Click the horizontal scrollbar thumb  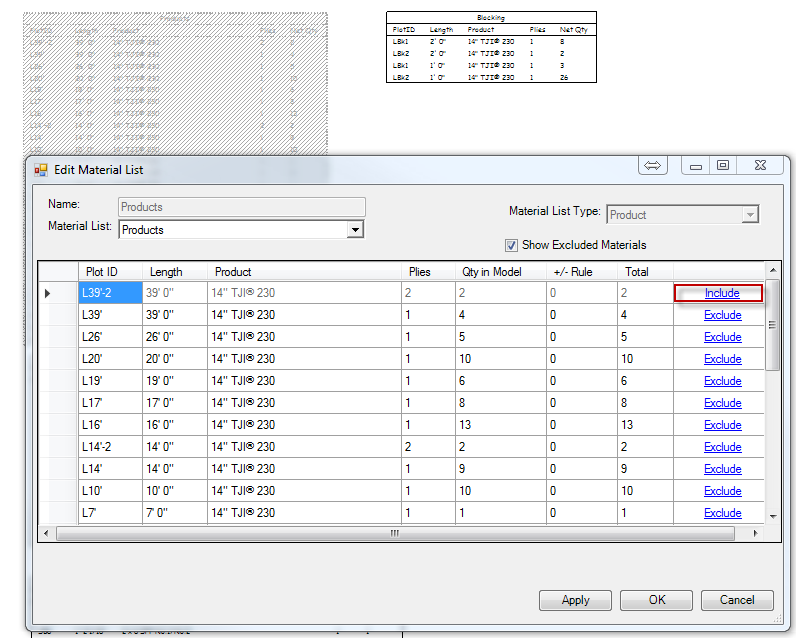[395, 533]
